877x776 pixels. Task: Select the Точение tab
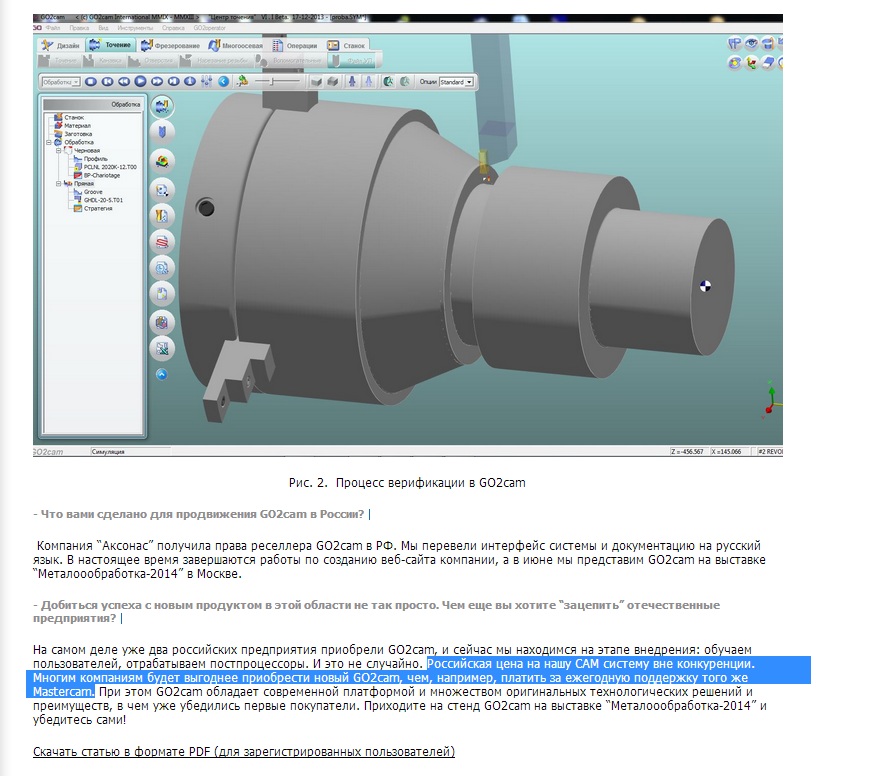(x=110, y=45)
